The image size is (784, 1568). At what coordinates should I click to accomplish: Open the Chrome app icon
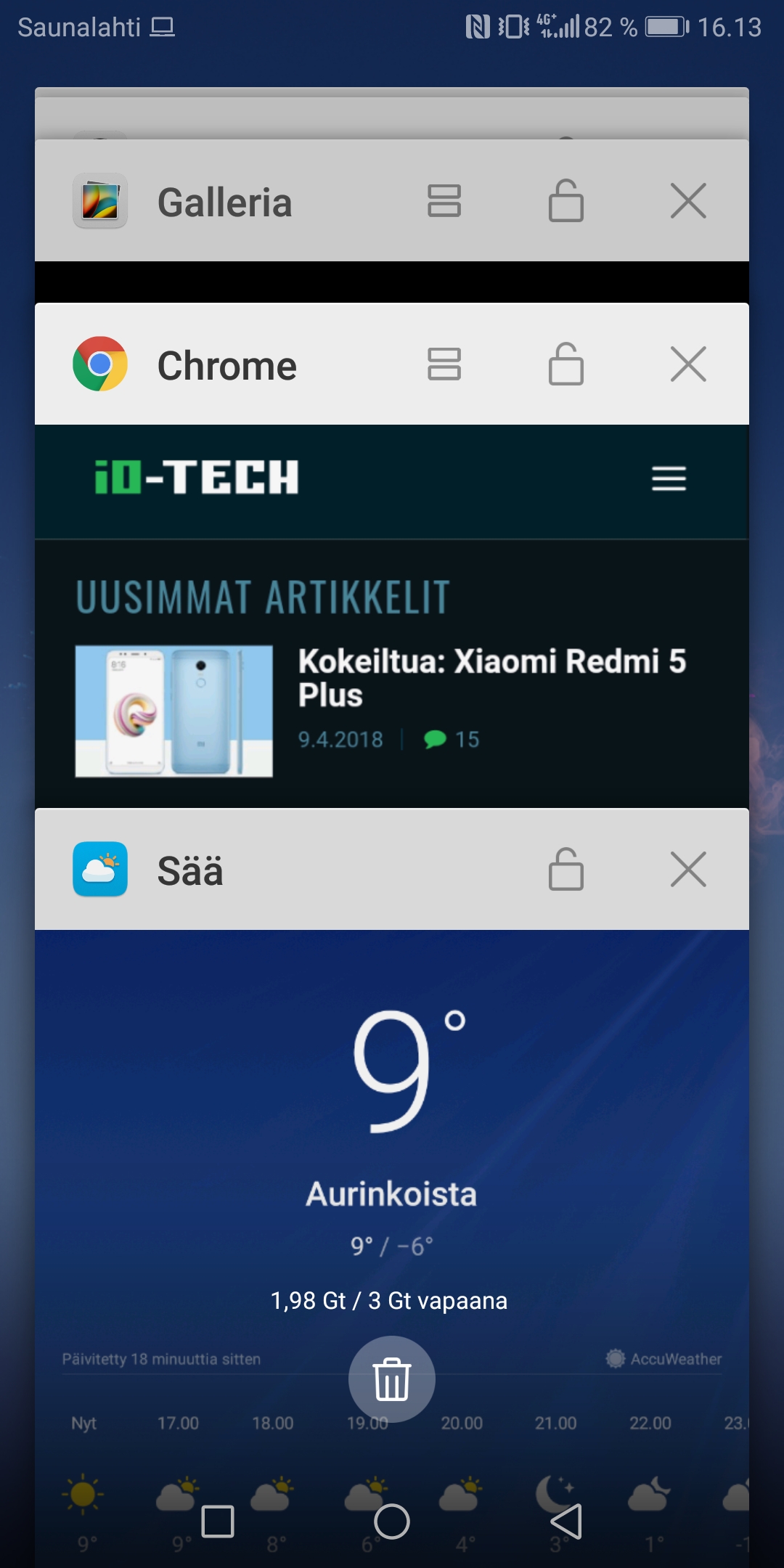click(100, 364)
